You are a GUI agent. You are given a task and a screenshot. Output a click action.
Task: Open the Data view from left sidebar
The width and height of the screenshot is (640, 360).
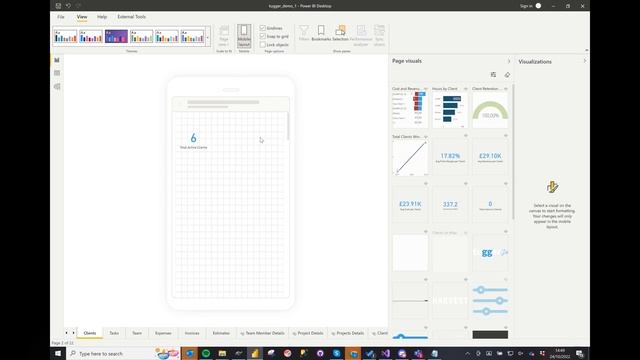[x=57, y=73]
